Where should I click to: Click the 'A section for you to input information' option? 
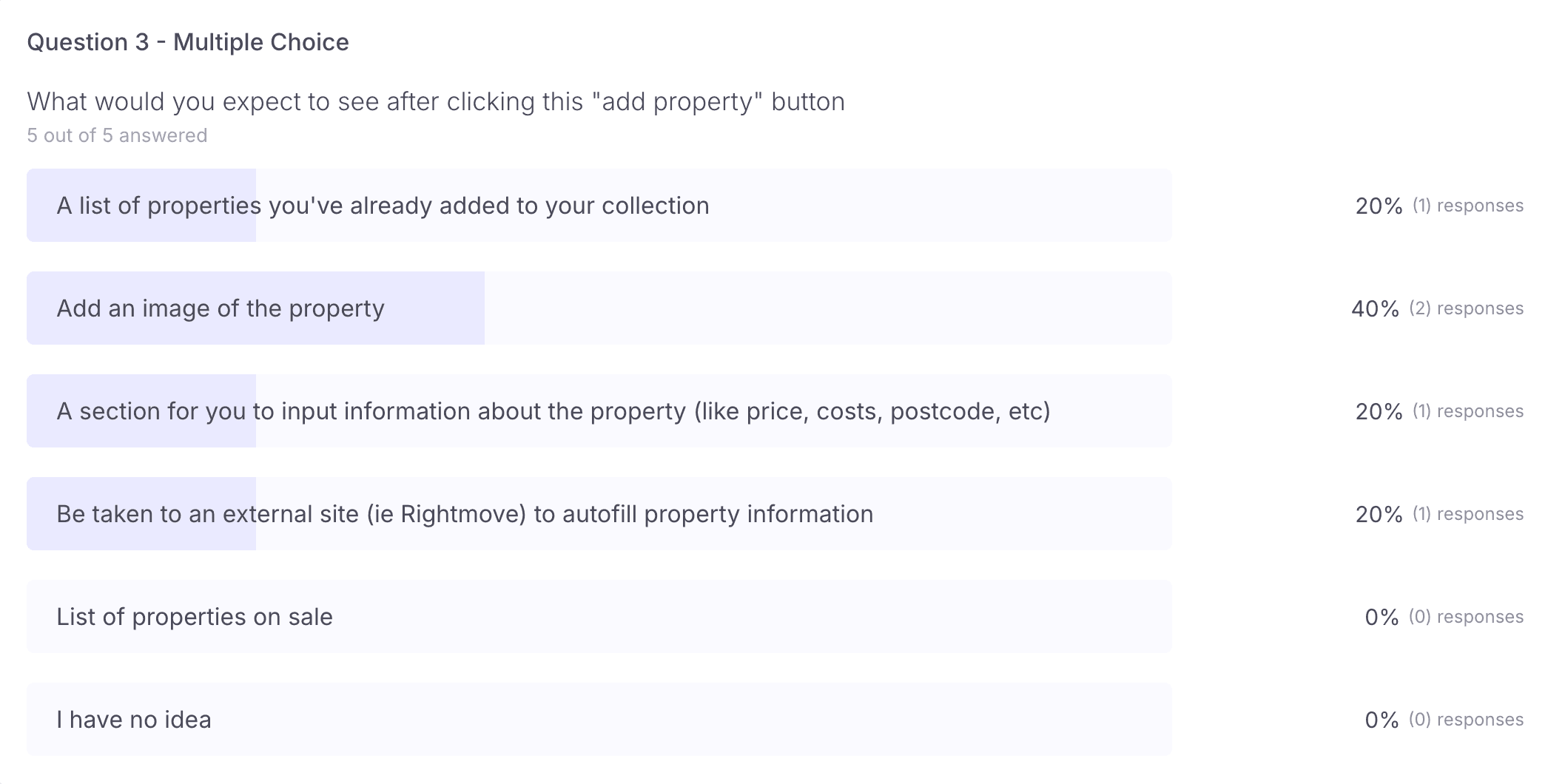coord(599,410)
